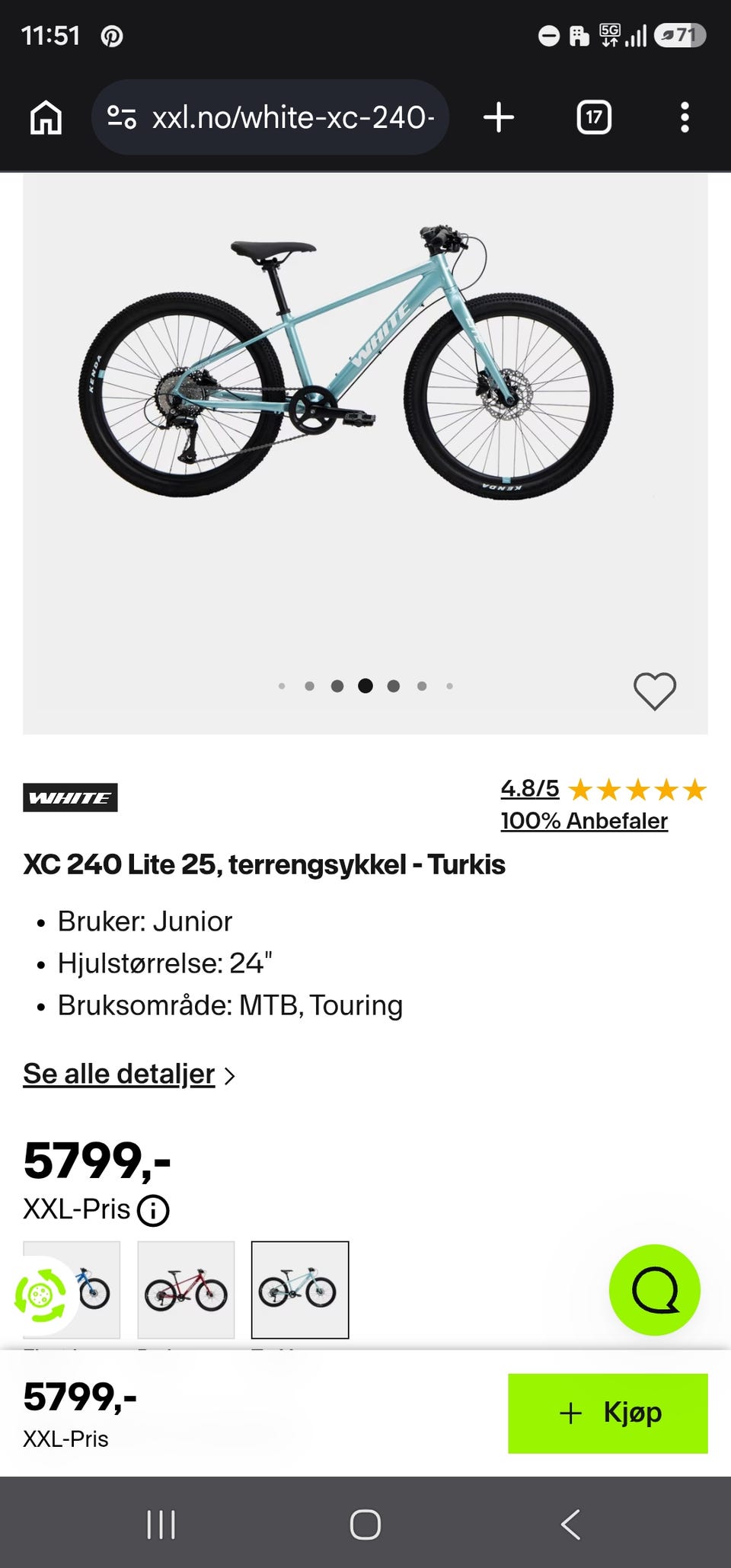Open site settings icon in address bar
The height and width of the screenshot is (1568, 731).
point(122,117)
